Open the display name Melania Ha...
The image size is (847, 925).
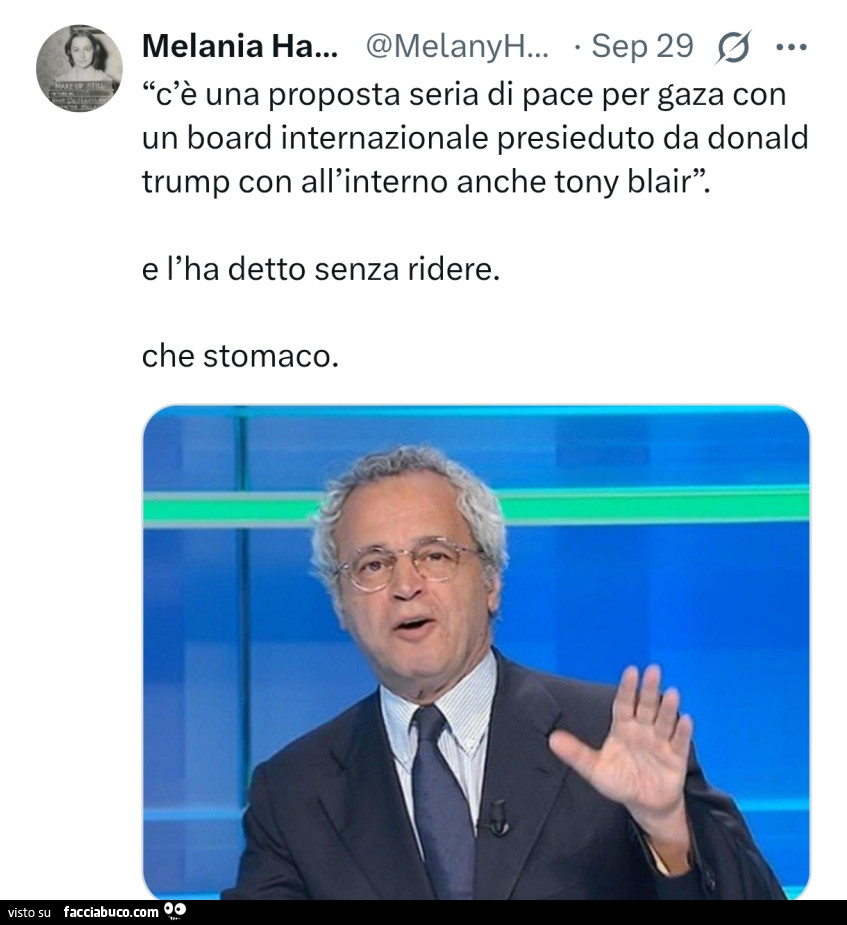(x=239, y=45)
